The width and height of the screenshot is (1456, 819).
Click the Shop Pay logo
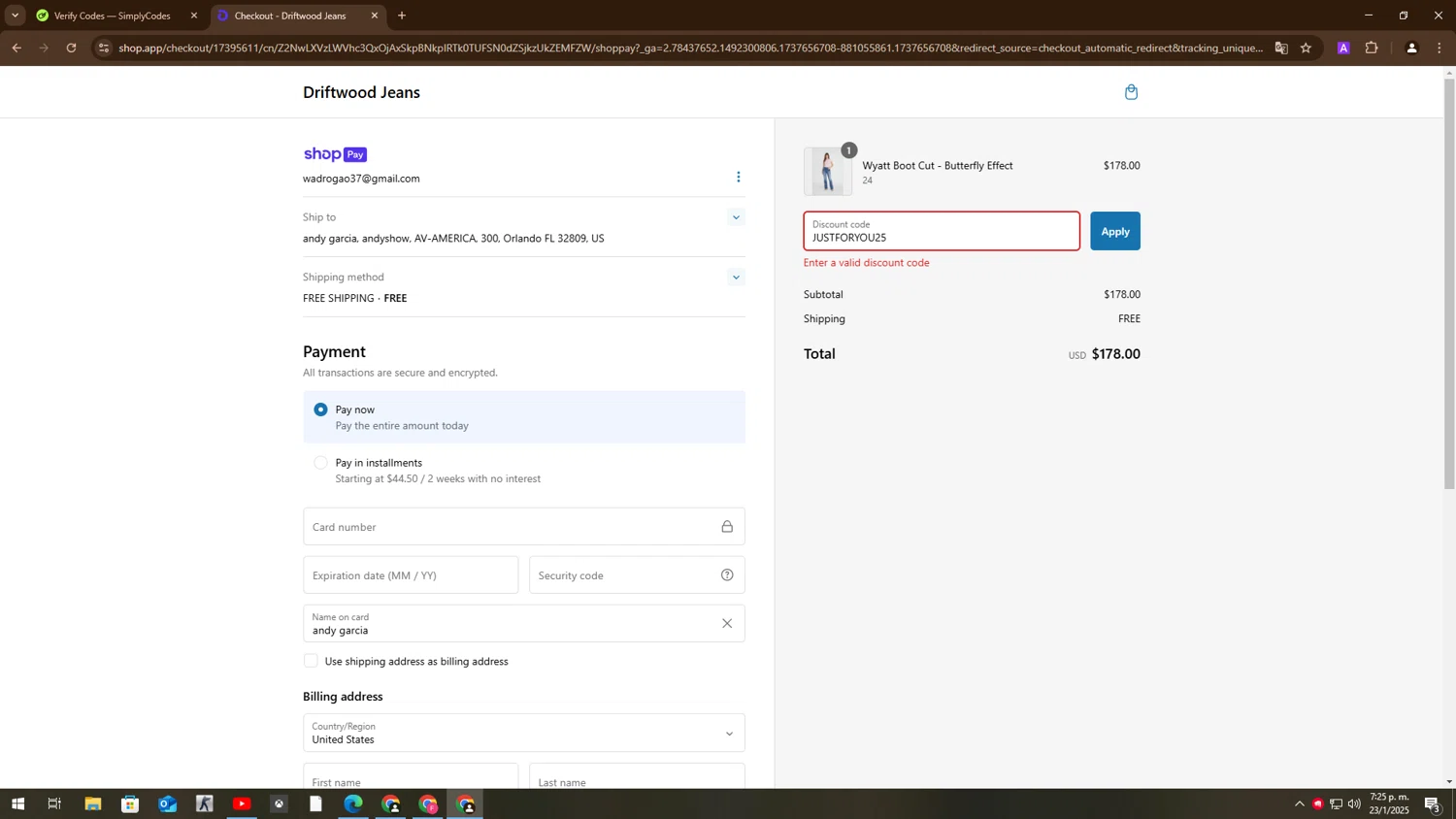pyautogui.click(x=335, y=154)
